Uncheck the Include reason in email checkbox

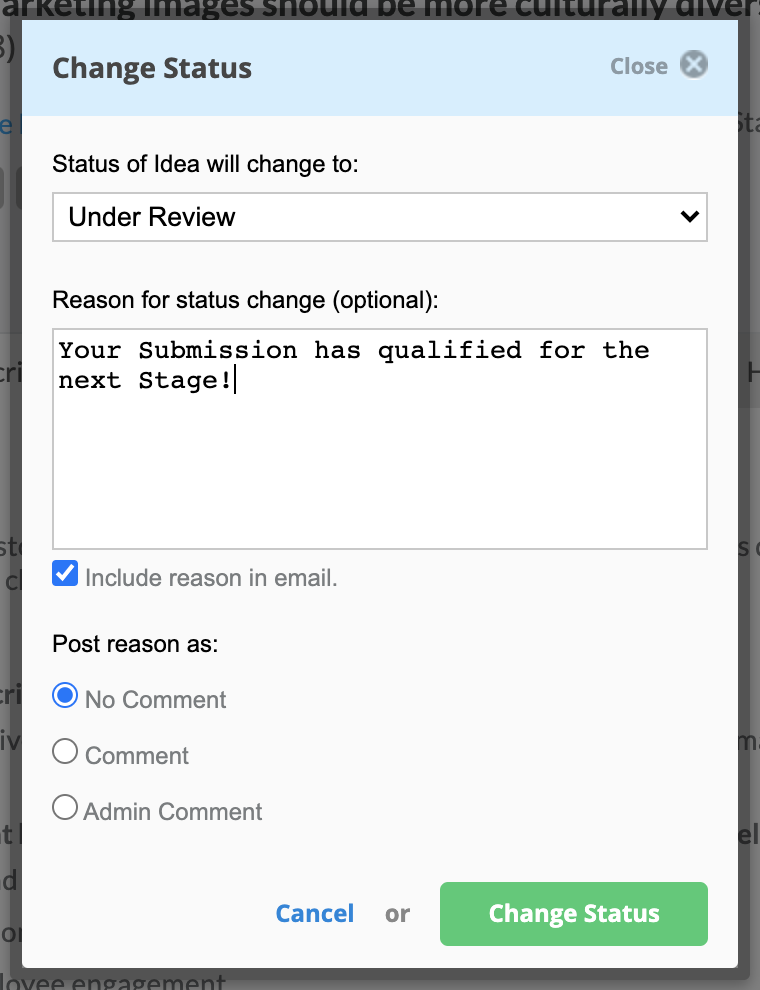pyautogui.click(x=65, y=573)
